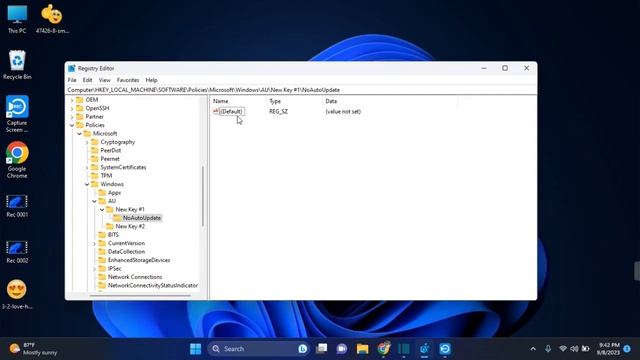This screenshot has height=360, width=640.
Task: Open Rec 0002 video file
Action: tap(17, 252)
